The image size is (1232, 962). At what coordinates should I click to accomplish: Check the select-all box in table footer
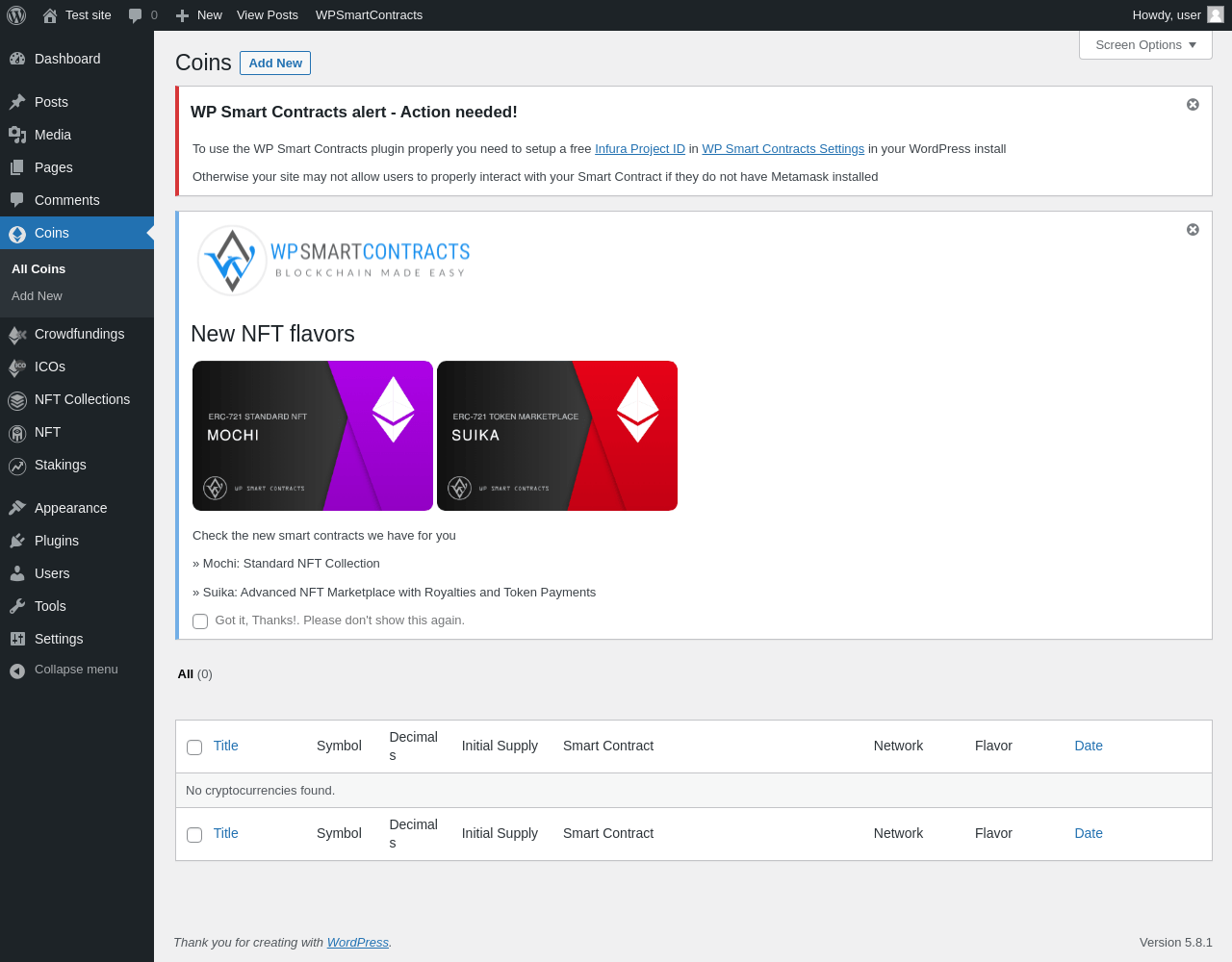(x=194, y=835)
